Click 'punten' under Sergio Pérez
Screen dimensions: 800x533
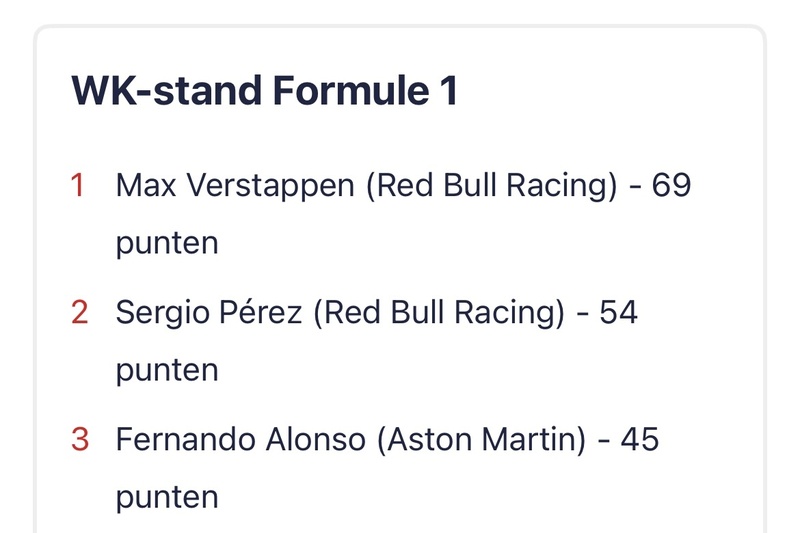point(167,371)
